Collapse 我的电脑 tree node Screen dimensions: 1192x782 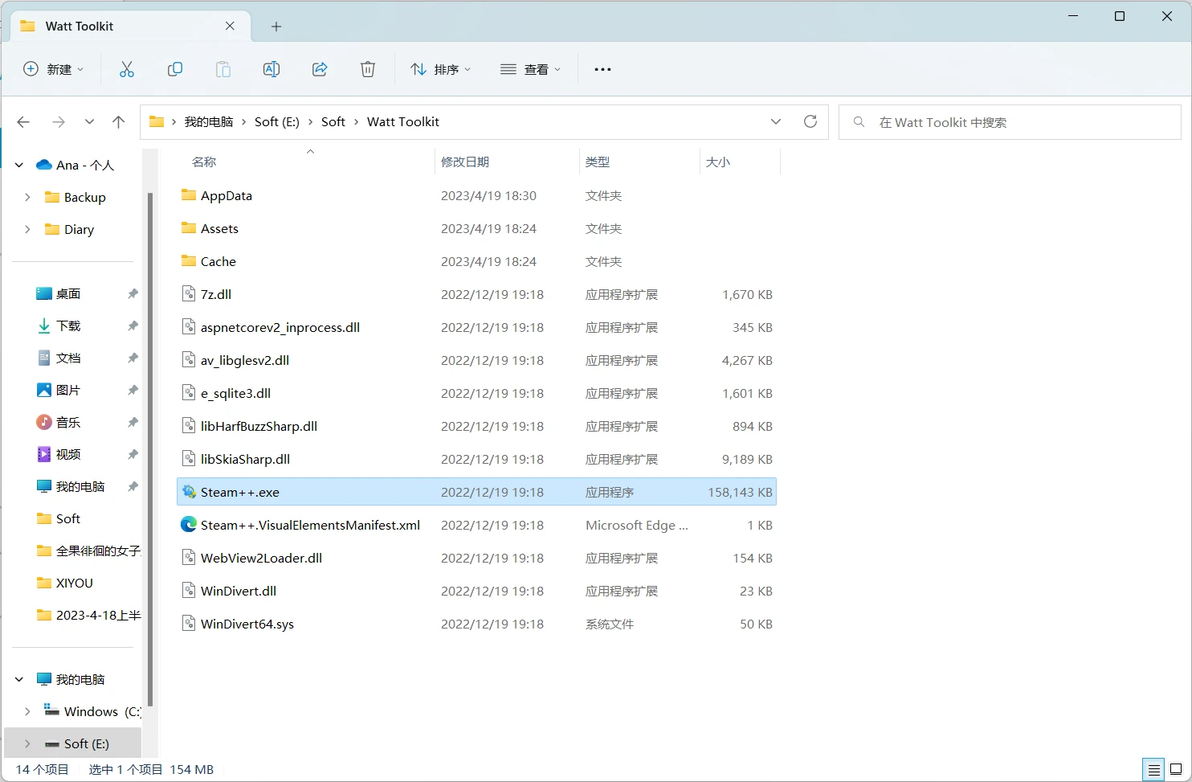(20, 679)
